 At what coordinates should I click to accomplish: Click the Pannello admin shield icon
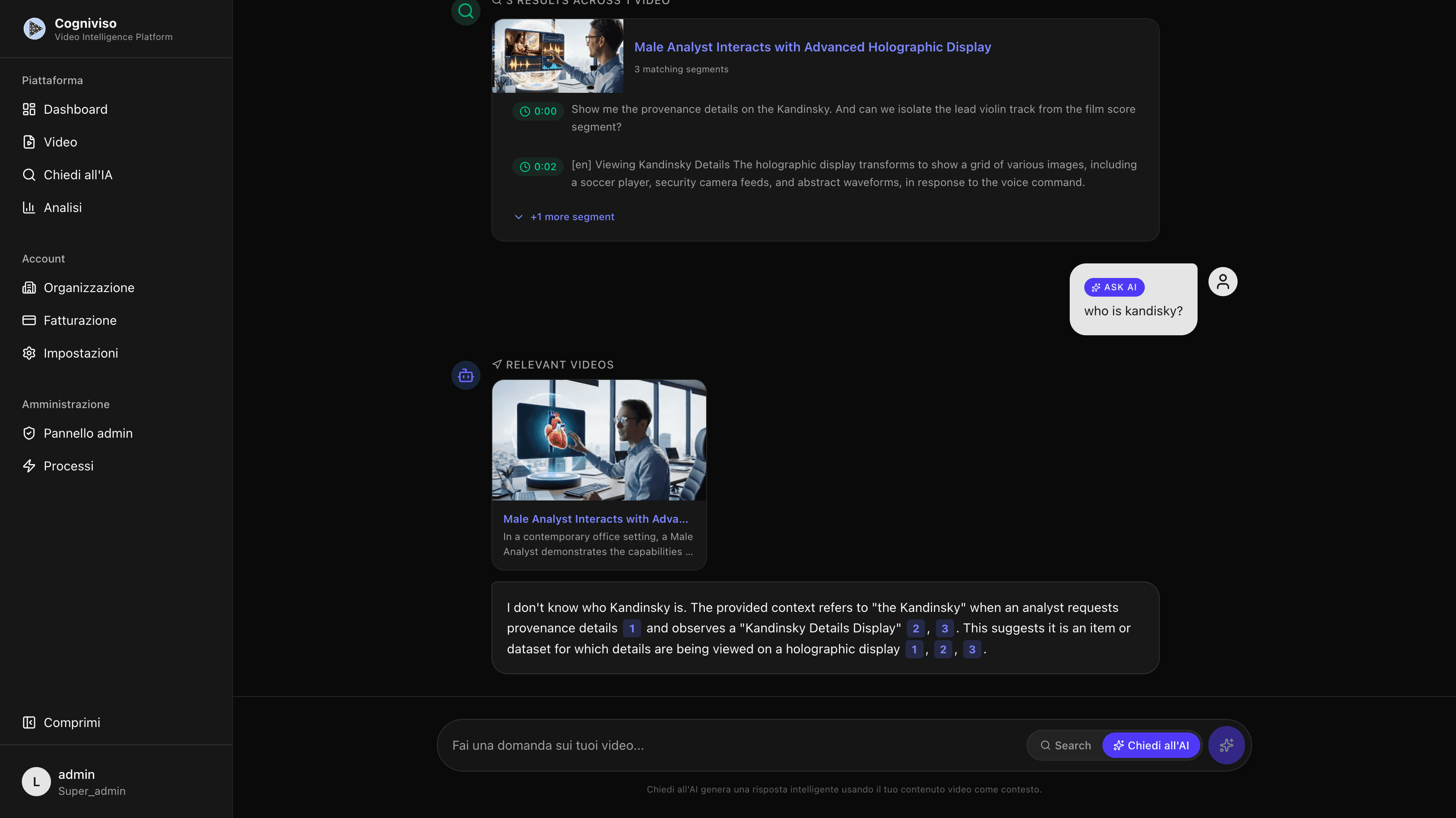pyautogui.click(x=30, y=433)
